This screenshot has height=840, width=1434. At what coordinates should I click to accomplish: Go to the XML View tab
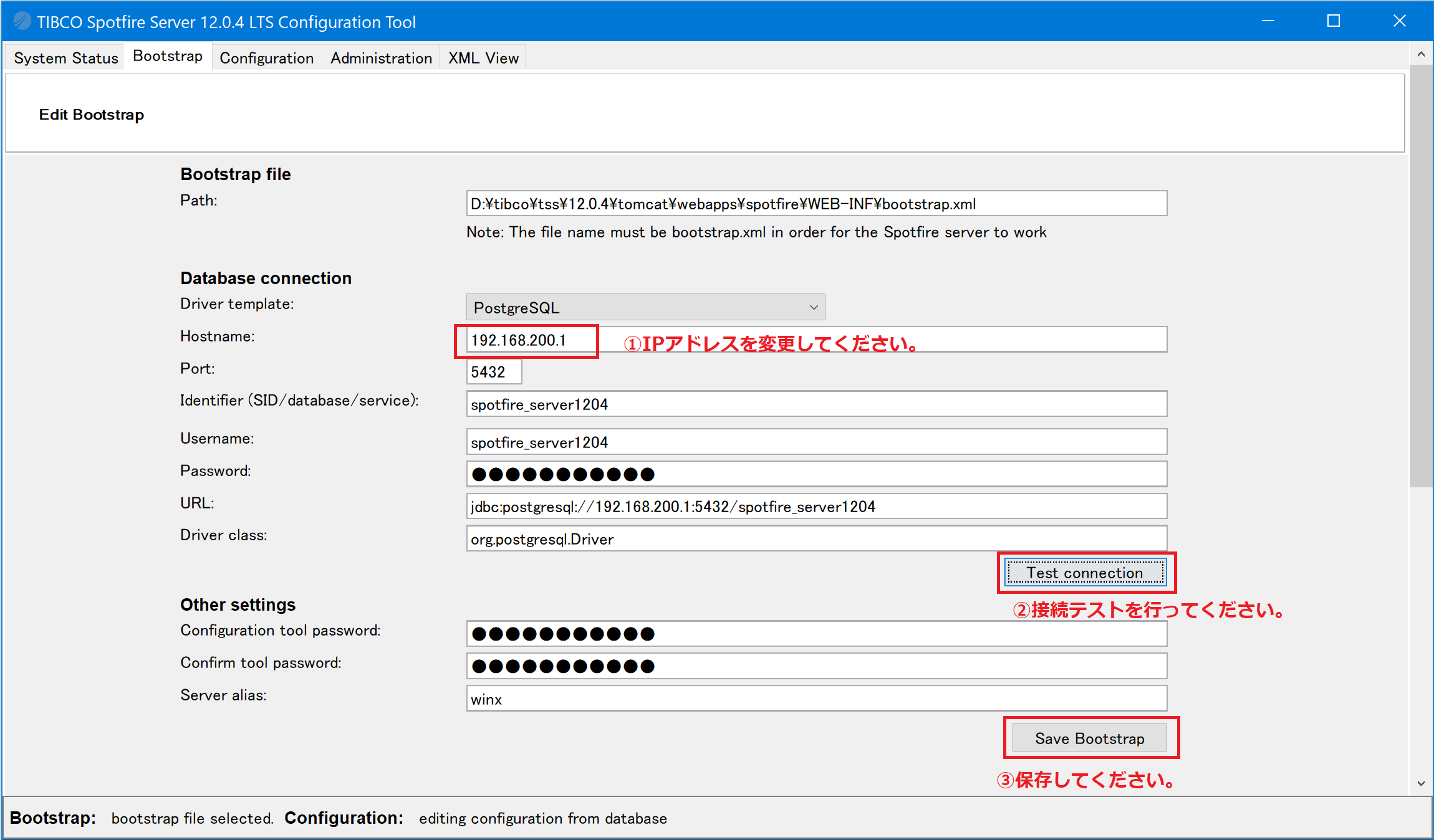[x=483, y=58]
